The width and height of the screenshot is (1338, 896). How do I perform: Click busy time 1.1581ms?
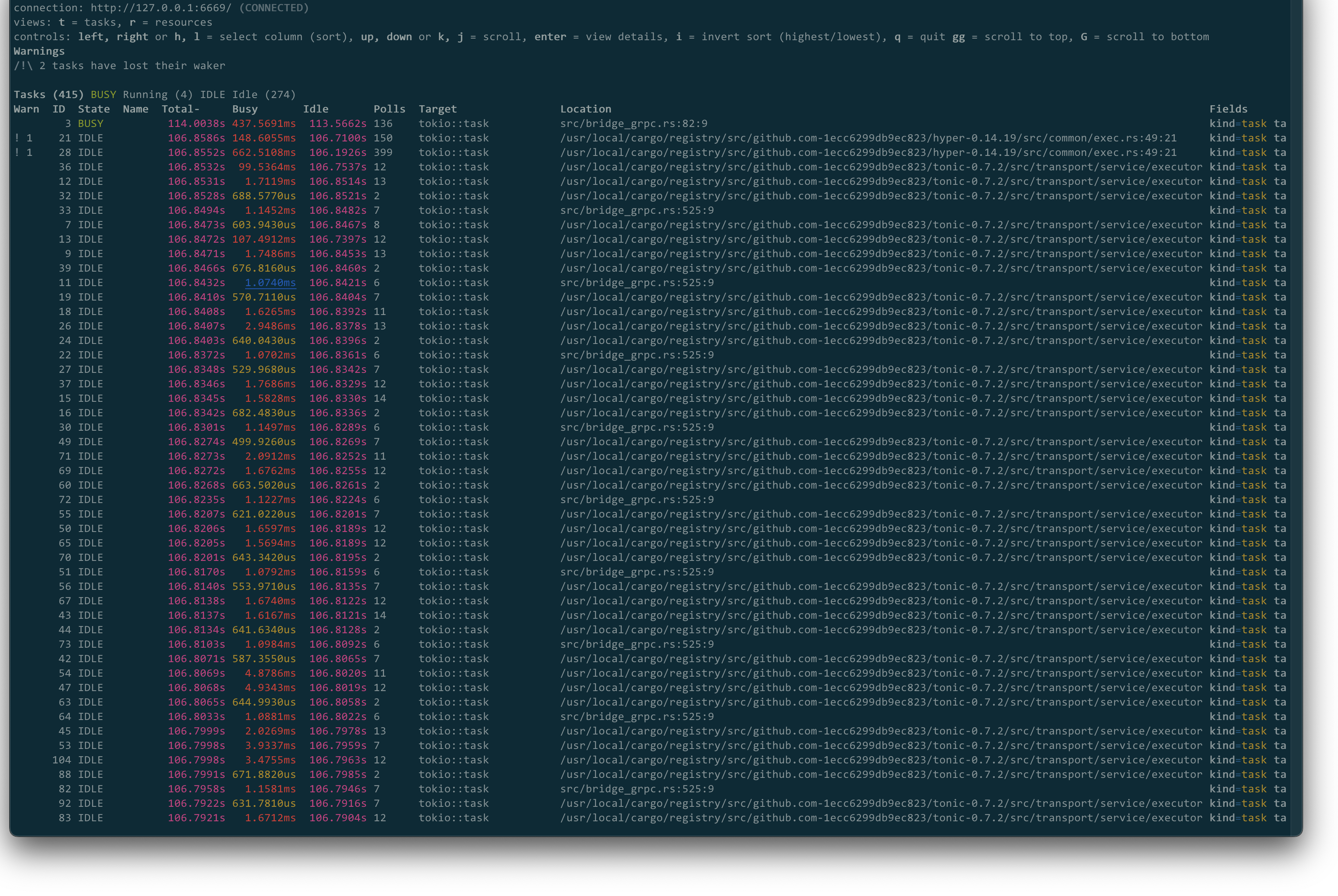coord(270,789)
